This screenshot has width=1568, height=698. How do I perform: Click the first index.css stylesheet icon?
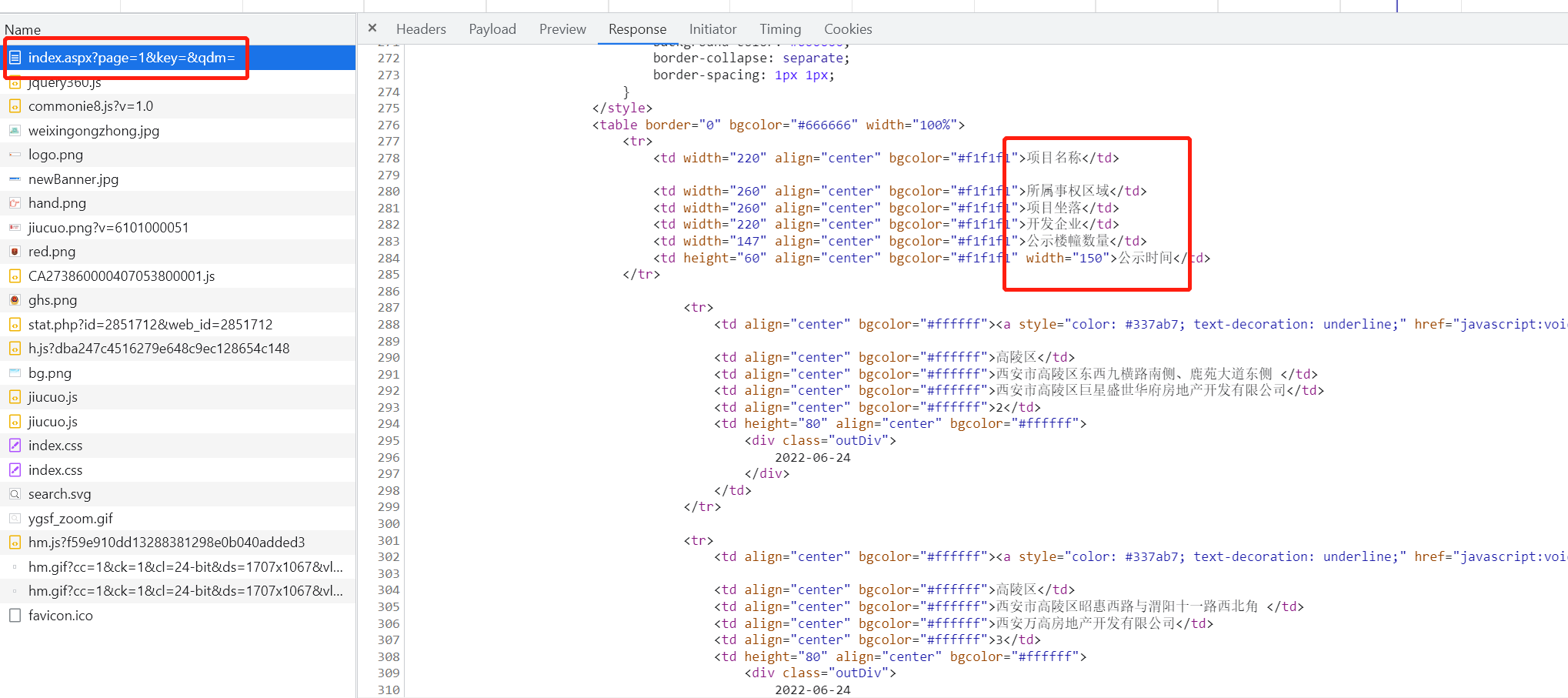(15, 446)
